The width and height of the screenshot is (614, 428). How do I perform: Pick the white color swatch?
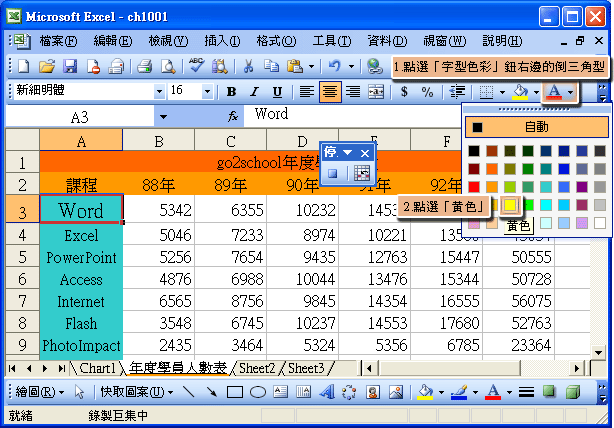[600, 223]
